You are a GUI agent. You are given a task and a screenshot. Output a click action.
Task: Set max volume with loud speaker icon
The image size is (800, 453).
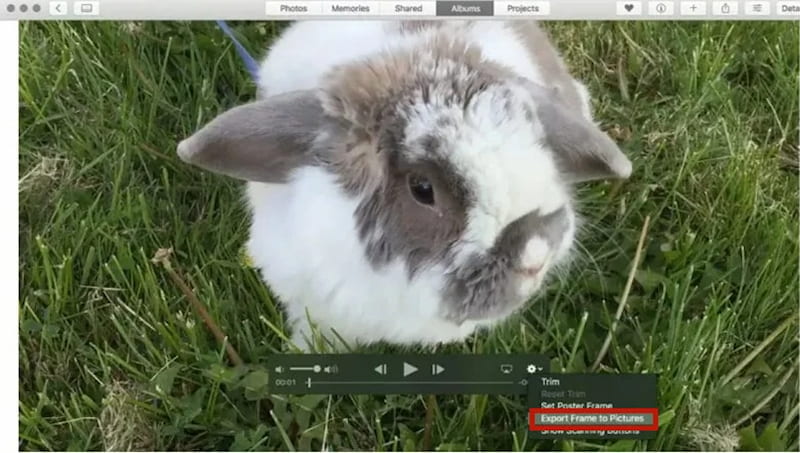pos(332,369)
